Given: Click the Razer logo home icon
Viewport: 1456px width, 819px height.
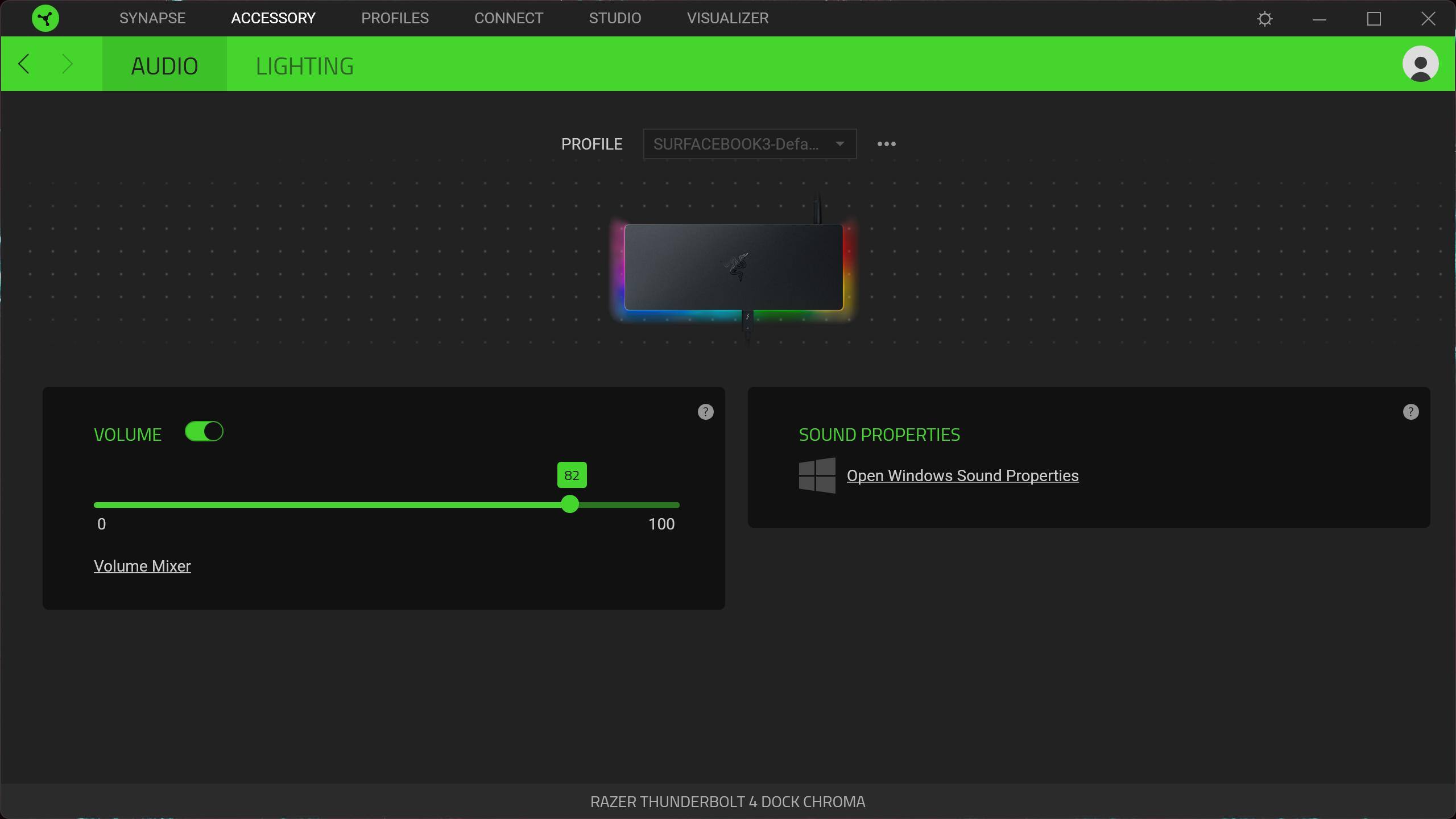Looking at the screenshot, I should (45, 18).
